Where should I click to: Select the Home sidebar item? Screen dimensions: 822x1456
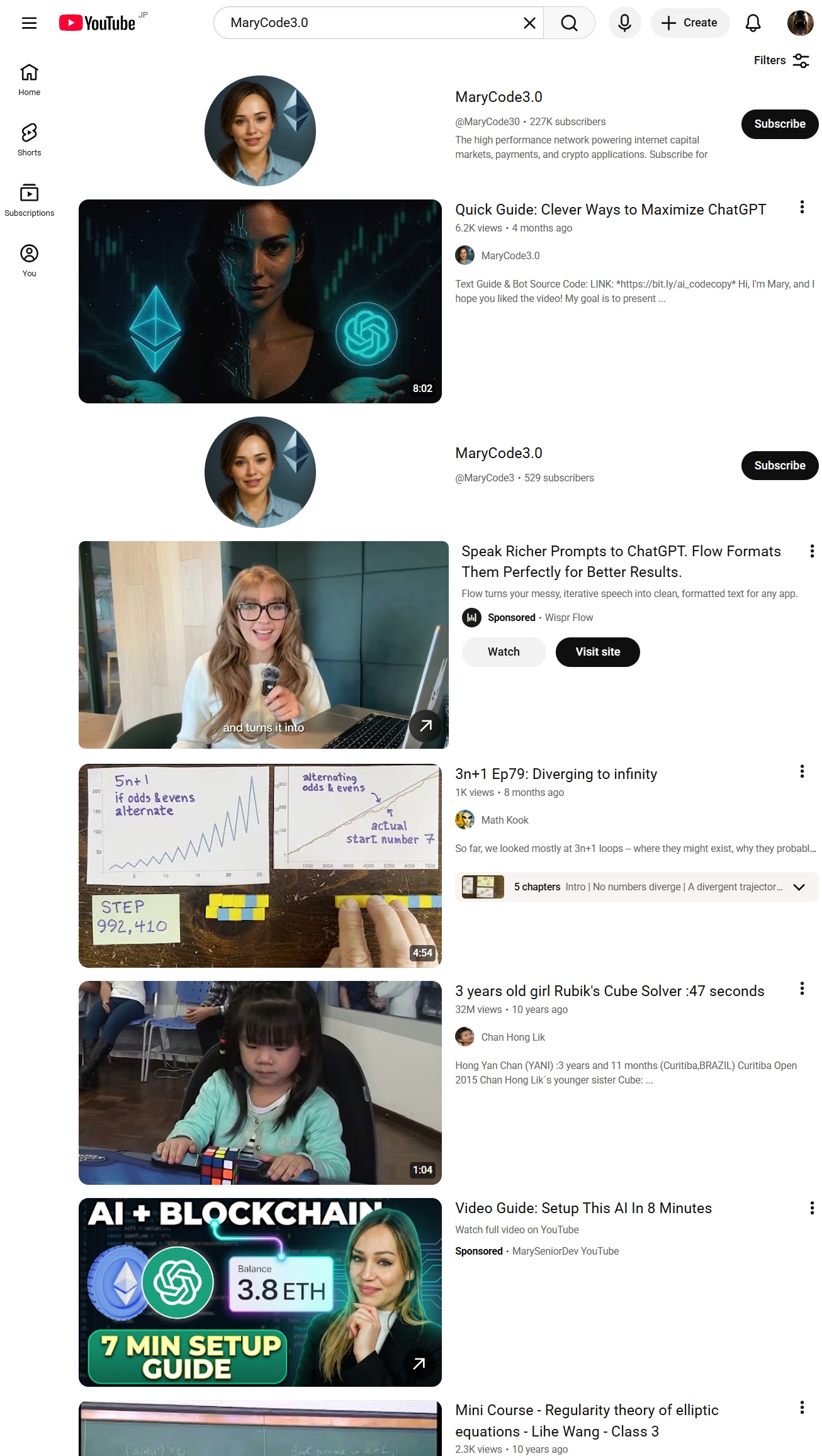[30, 79]
